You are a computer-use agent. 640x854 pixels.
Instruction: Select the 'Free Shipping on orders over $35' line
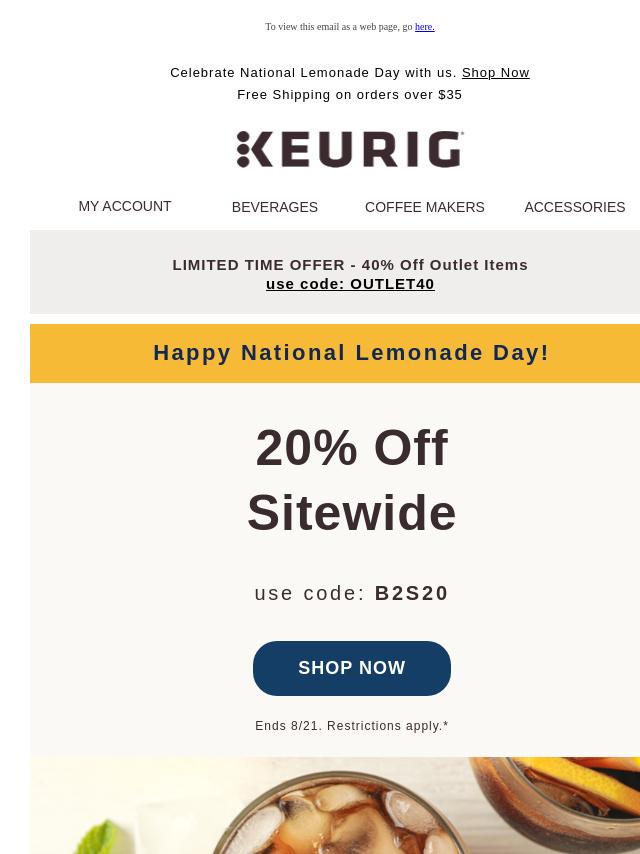coord(349,95)
